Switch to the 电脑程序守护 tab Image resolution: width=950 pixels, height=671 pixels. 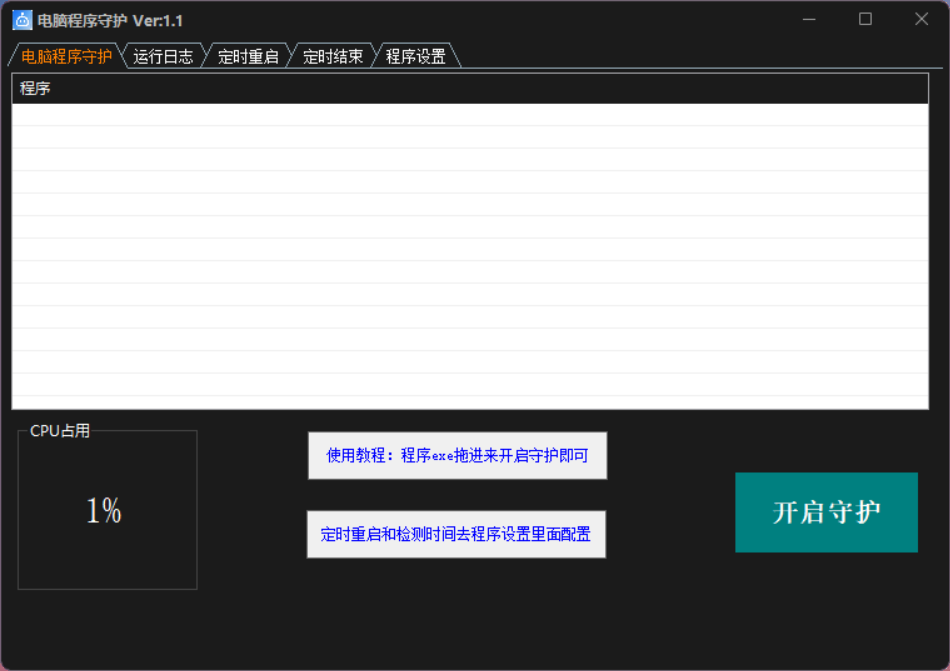[66, 56]
